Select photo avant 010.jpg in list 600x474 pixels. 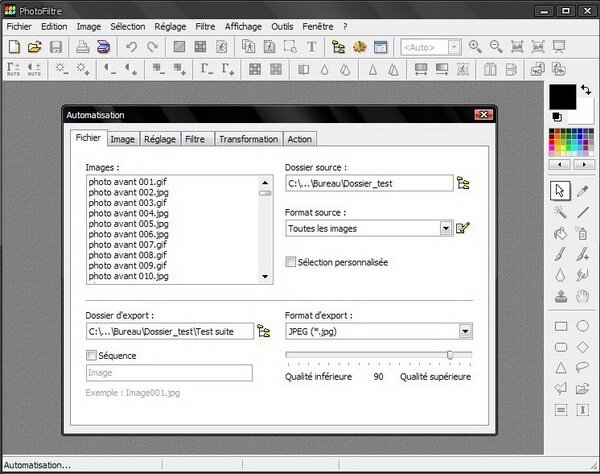(x=129, y=276)
